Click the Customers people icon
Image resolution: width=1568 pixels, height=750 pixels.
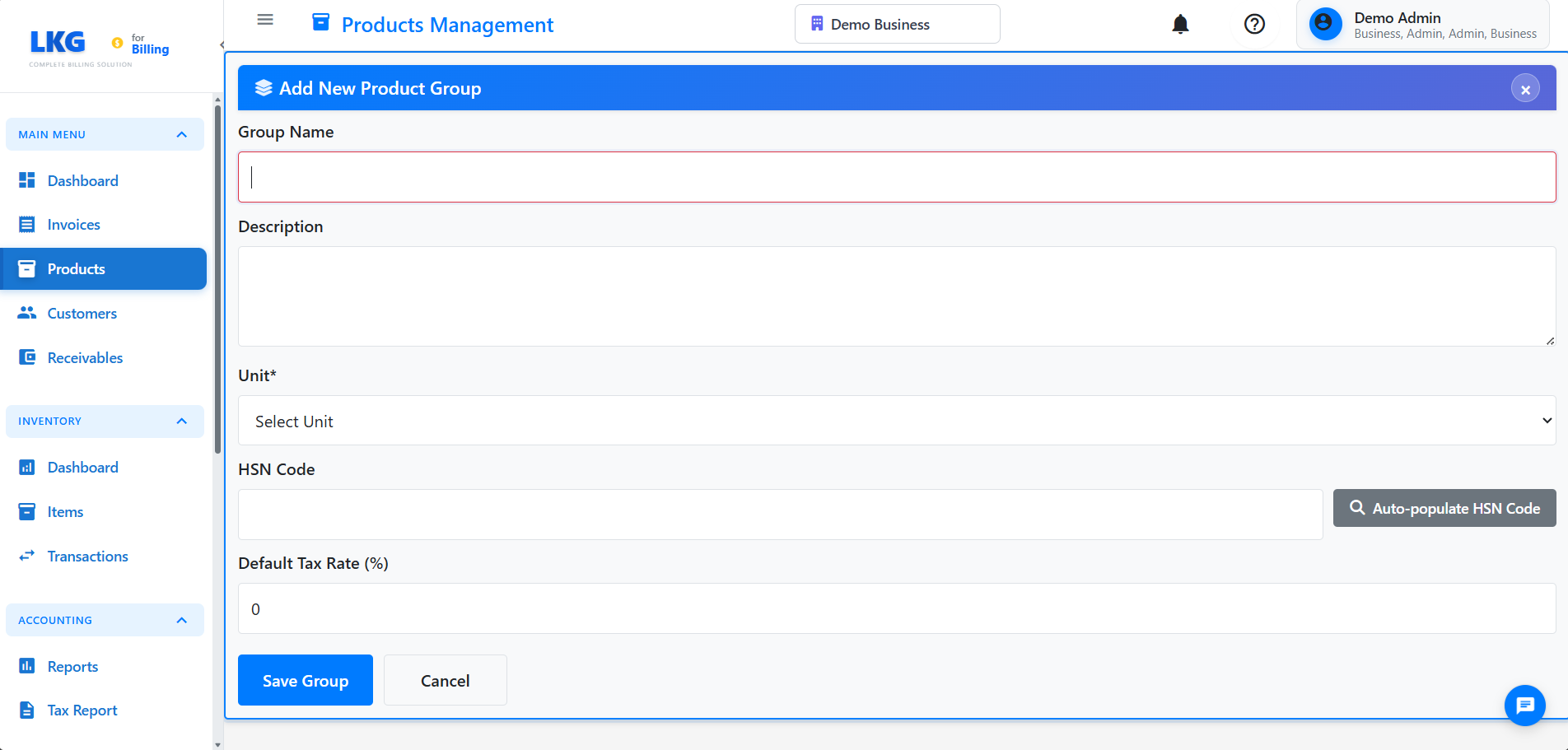27,313
